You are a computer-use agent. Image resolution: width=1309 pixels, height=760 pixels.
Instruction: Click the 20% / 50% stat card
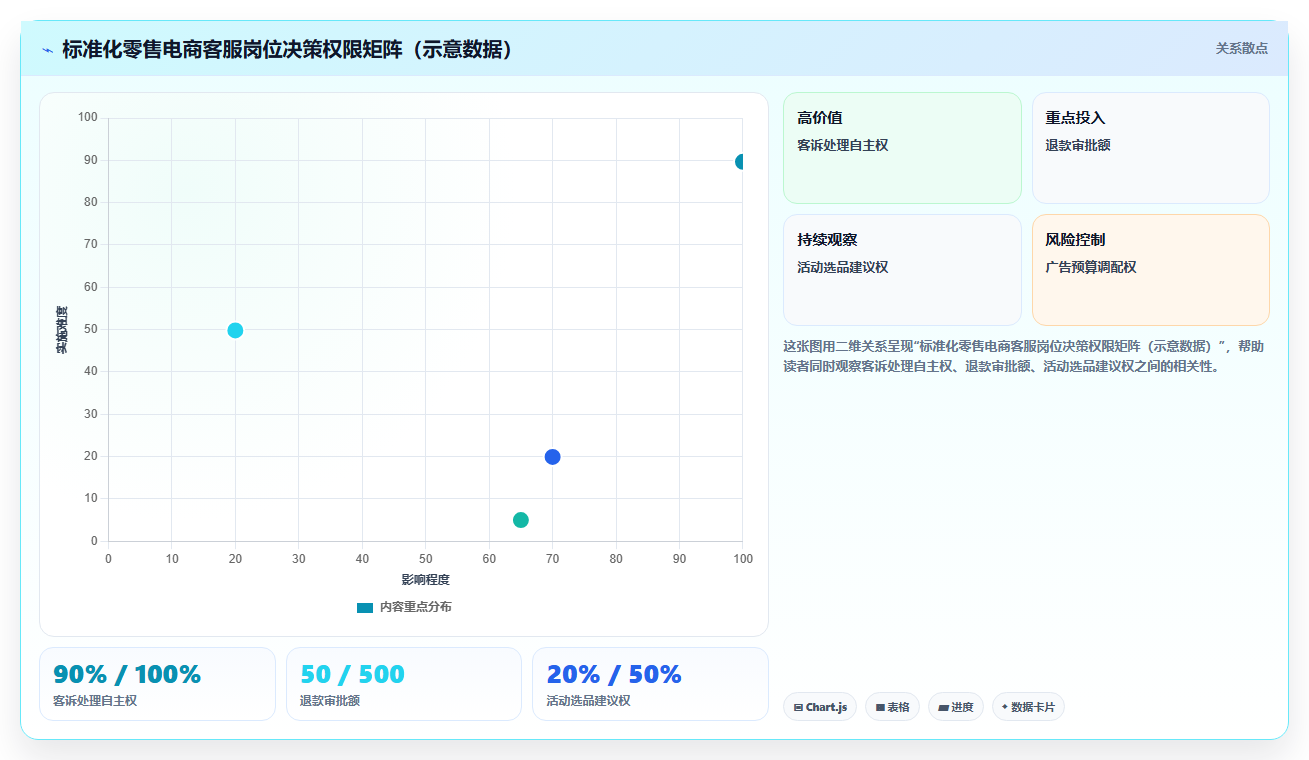[650, 684]
